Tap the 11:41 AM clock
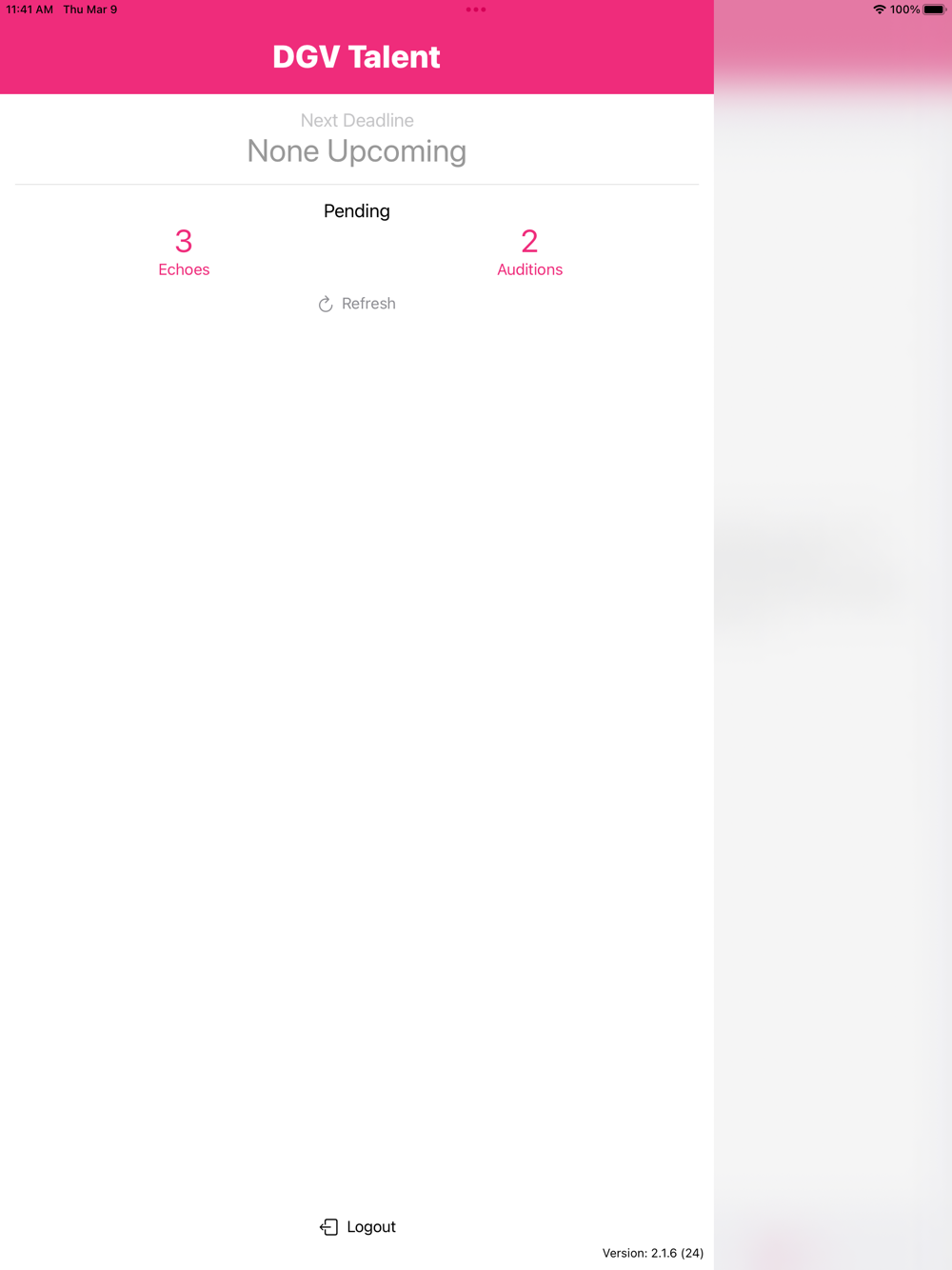Image resolution: width=952 pixels, height=1270 pixels. [x=30, y=10]
